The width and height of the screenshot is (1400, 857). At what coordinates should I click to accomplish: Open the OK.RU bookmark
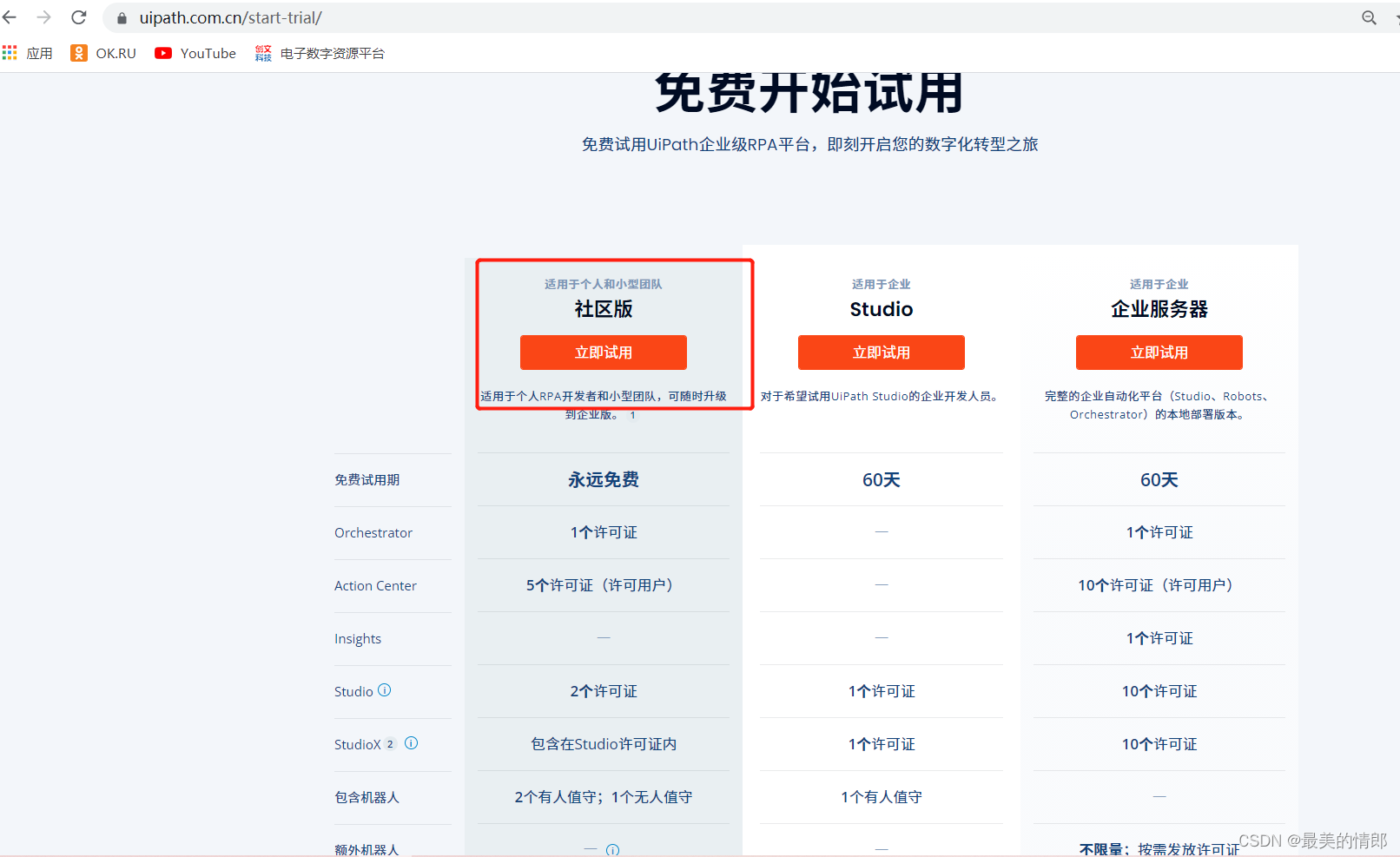pyautogui.click(x=103, y=53)
